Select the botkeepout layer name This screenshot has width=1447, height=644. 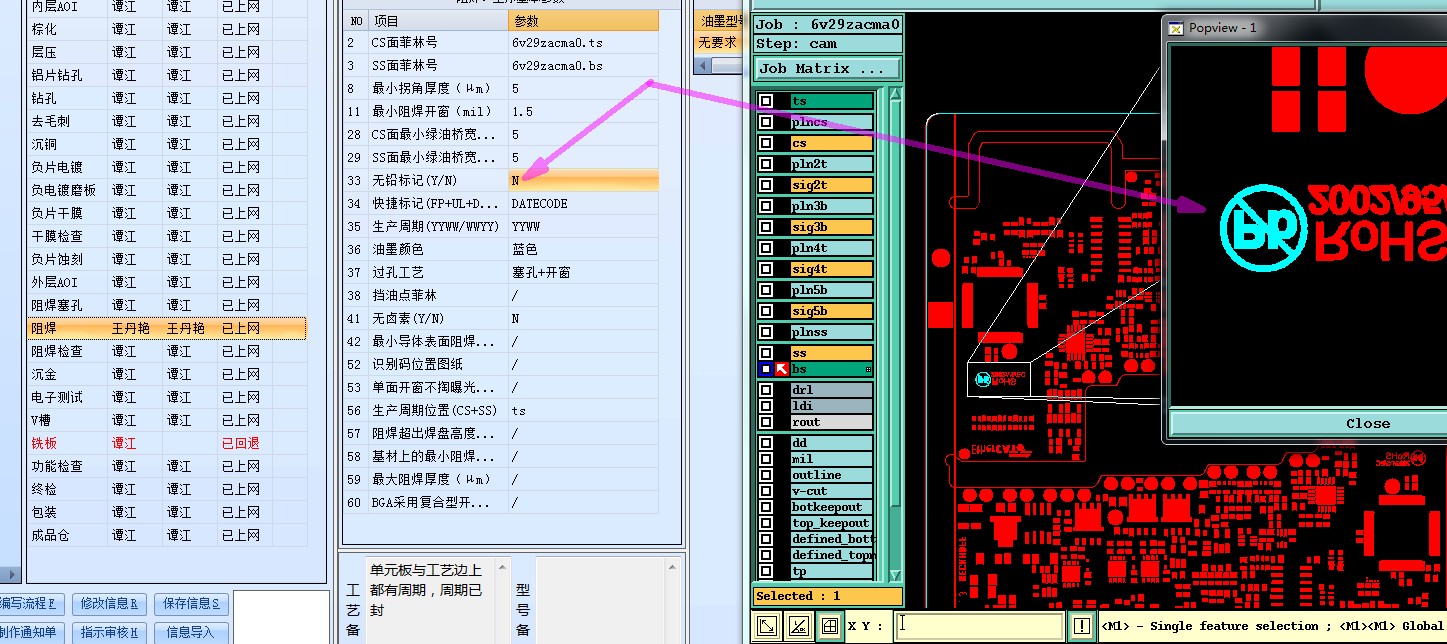tap(831, 507)
